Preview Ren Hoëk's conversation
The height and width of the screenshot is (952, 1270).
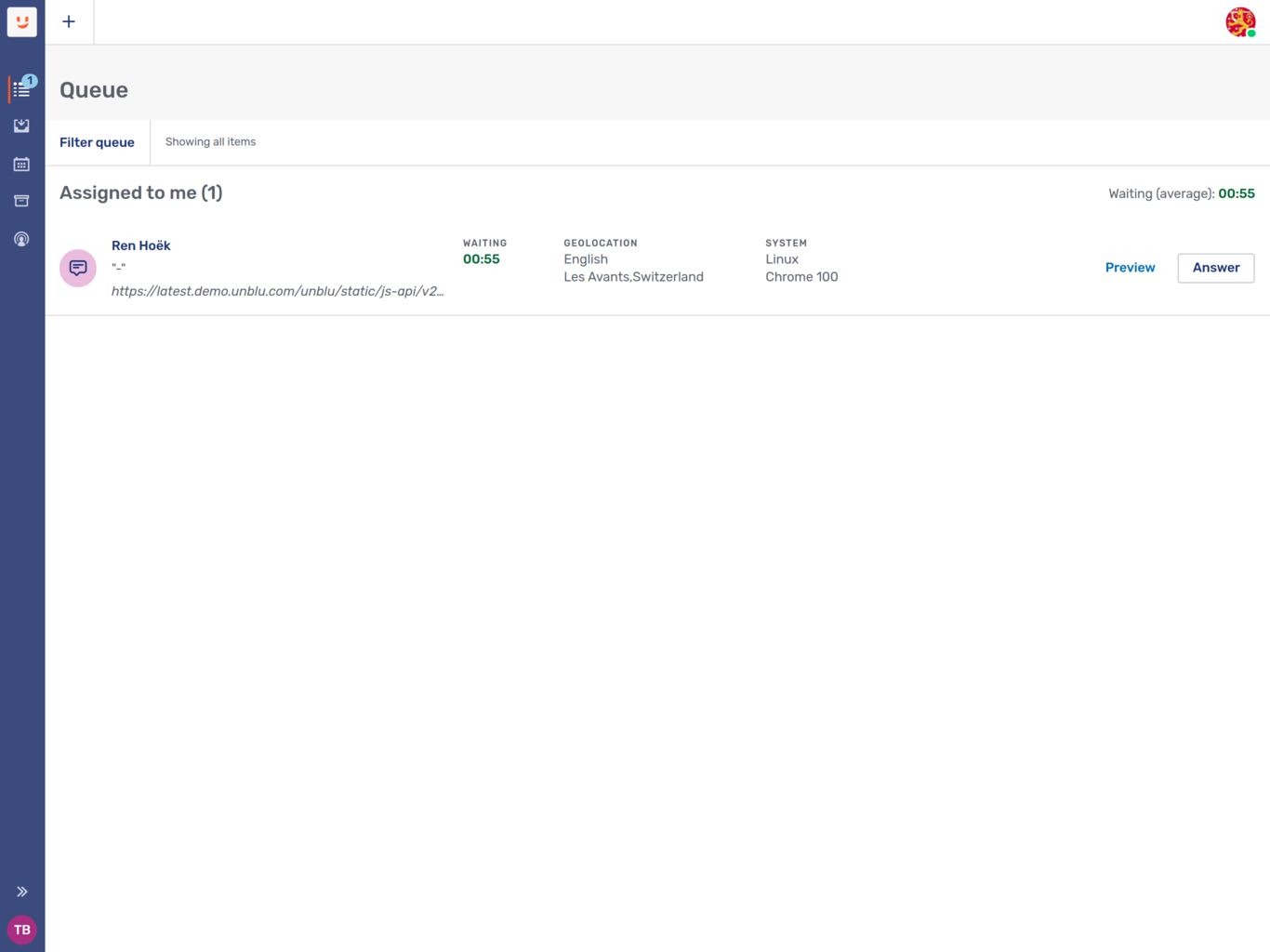coord(1130,268)
